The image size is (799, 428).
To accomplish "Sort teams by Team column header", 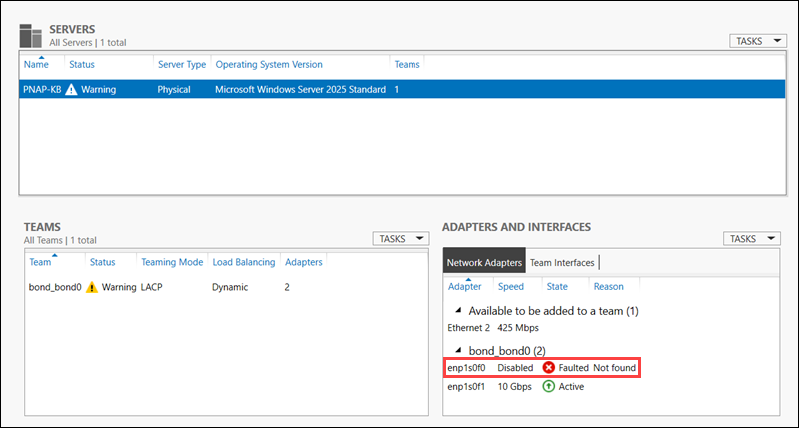I will tap(40, 262).
